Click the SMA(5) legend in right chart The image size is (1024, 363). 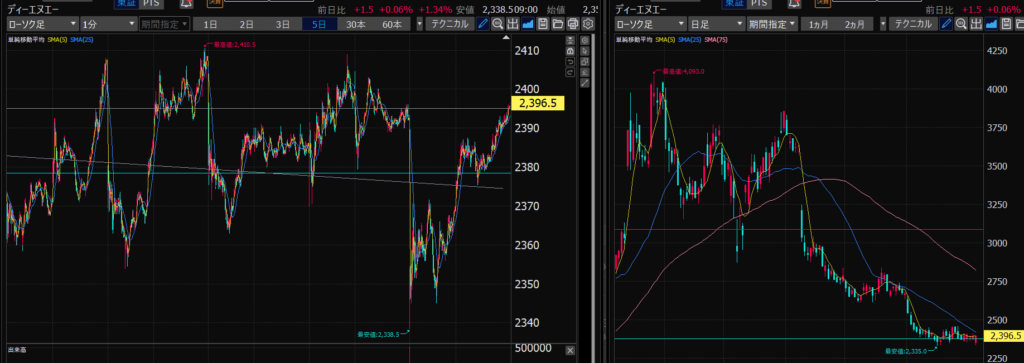666,40
